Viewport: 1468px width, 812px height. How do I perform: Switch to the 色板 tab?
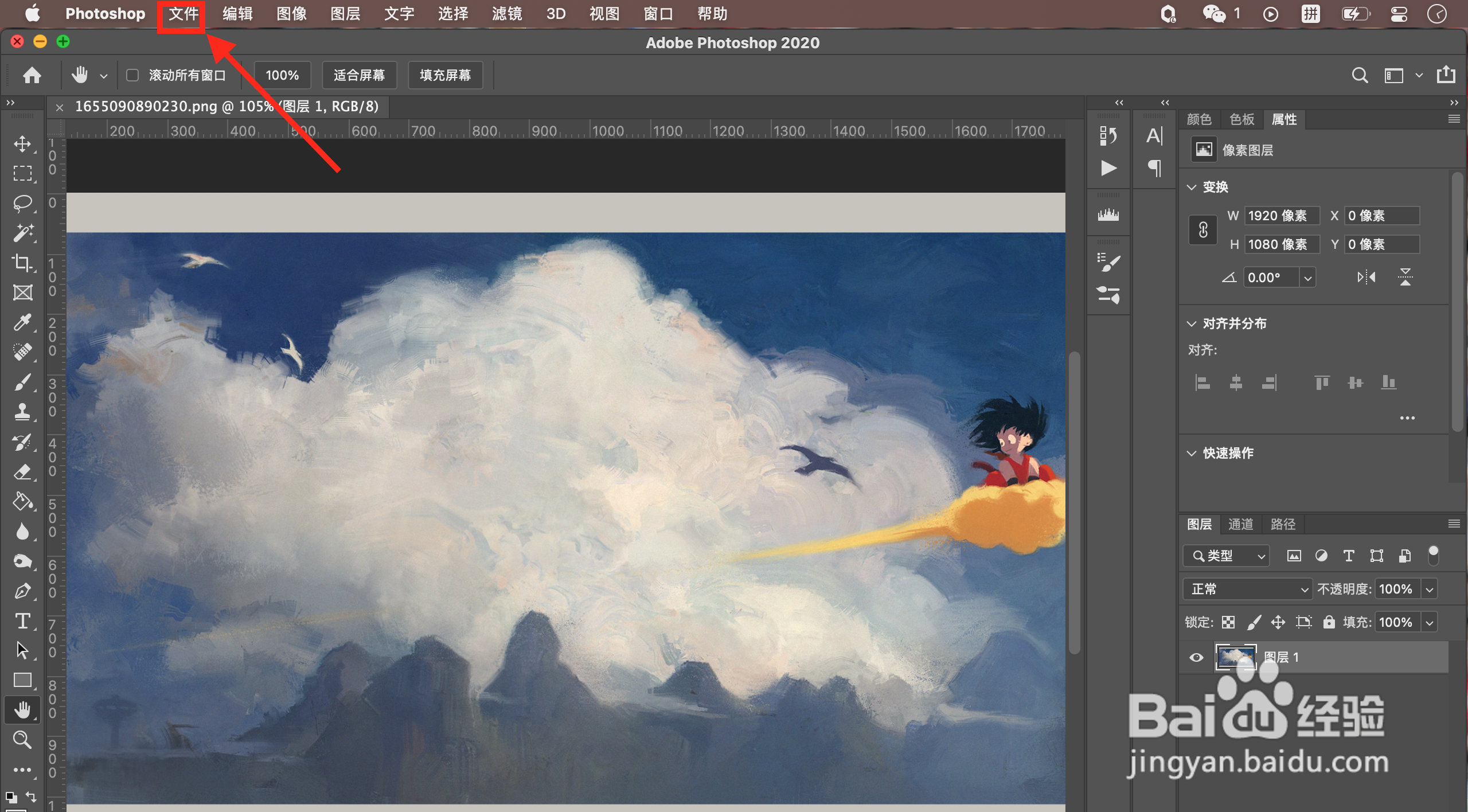(1241, 119)
